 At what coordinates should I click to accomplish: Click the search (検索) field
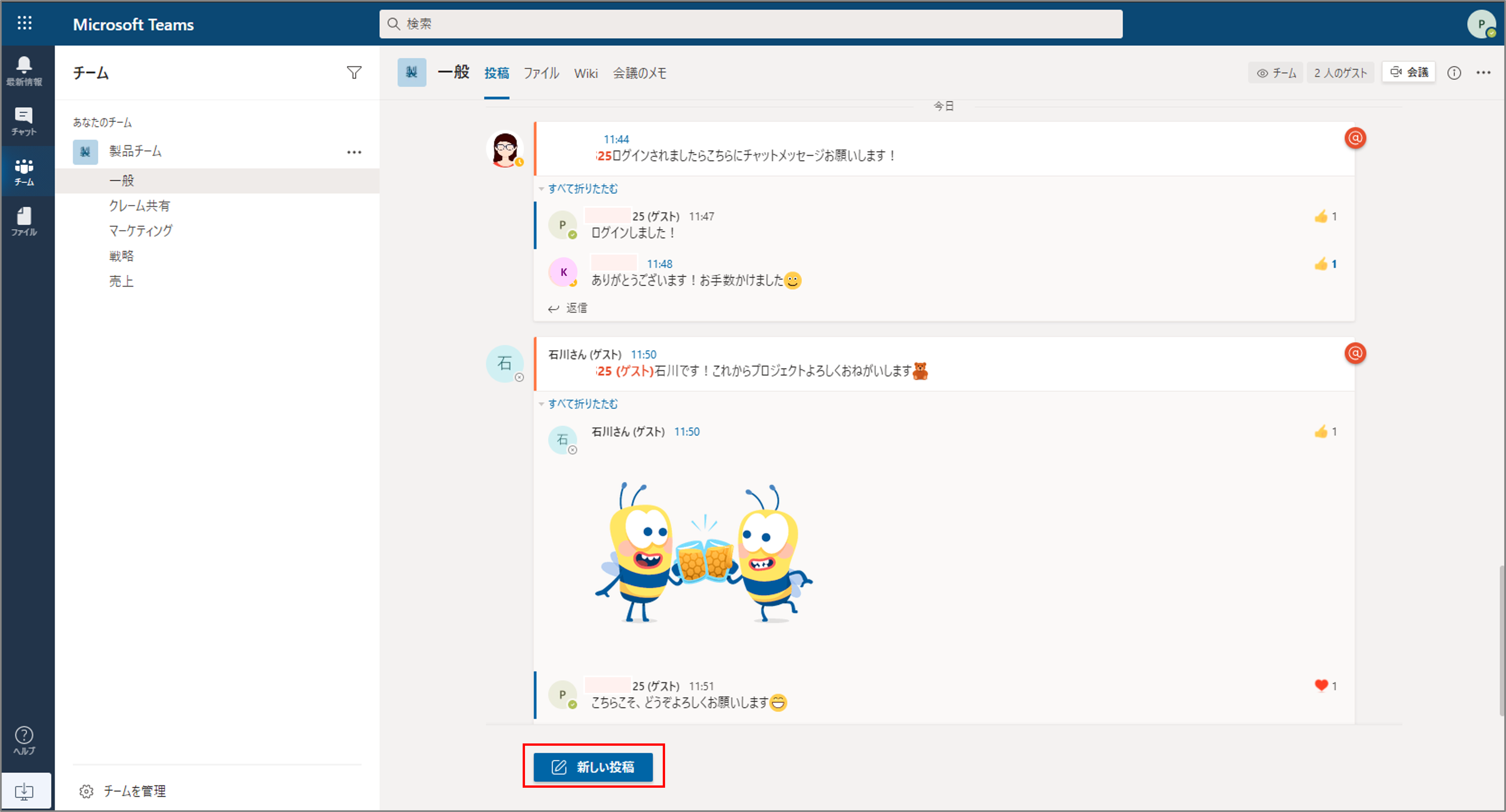[751, 24]
